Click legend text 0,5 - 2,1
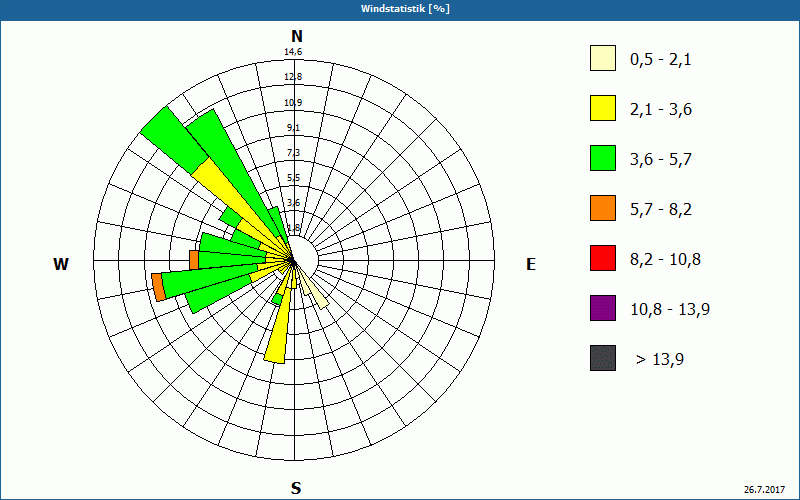 661,60
